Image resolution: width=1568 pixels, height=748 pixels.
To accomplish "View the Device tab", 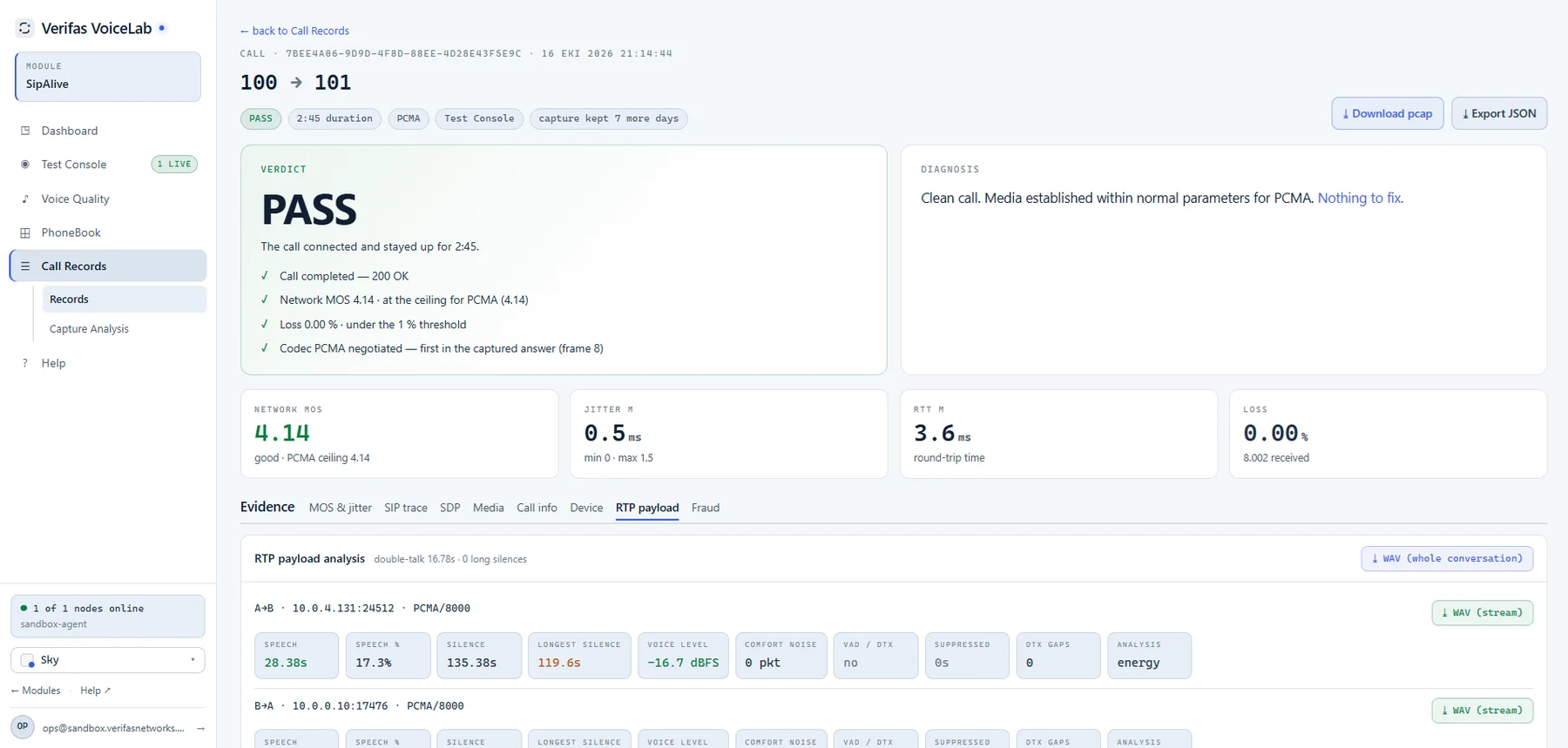I will pos(586,508).
